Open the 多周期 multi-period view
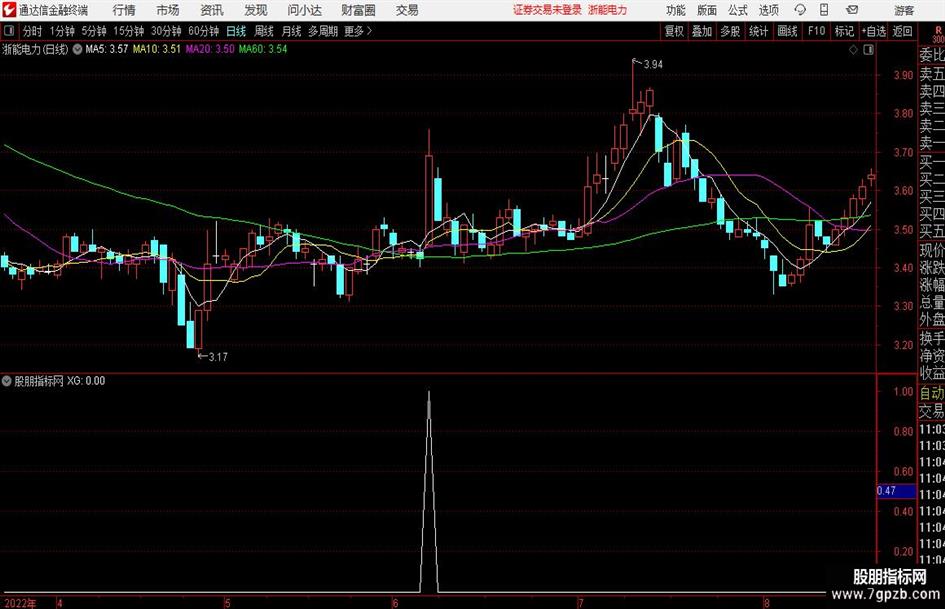 pos(323,31)
